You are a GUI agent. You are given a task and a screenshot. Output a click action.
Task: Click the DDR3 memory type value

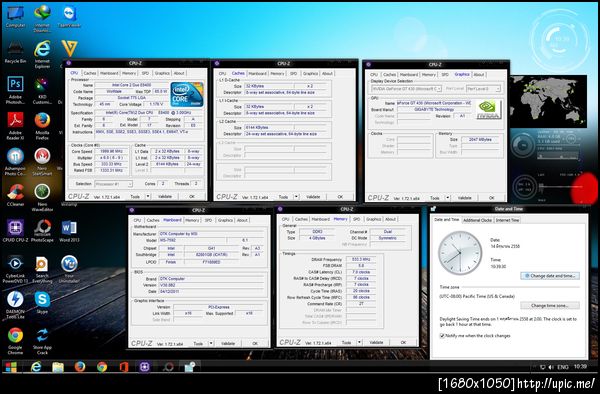[317, 232]
